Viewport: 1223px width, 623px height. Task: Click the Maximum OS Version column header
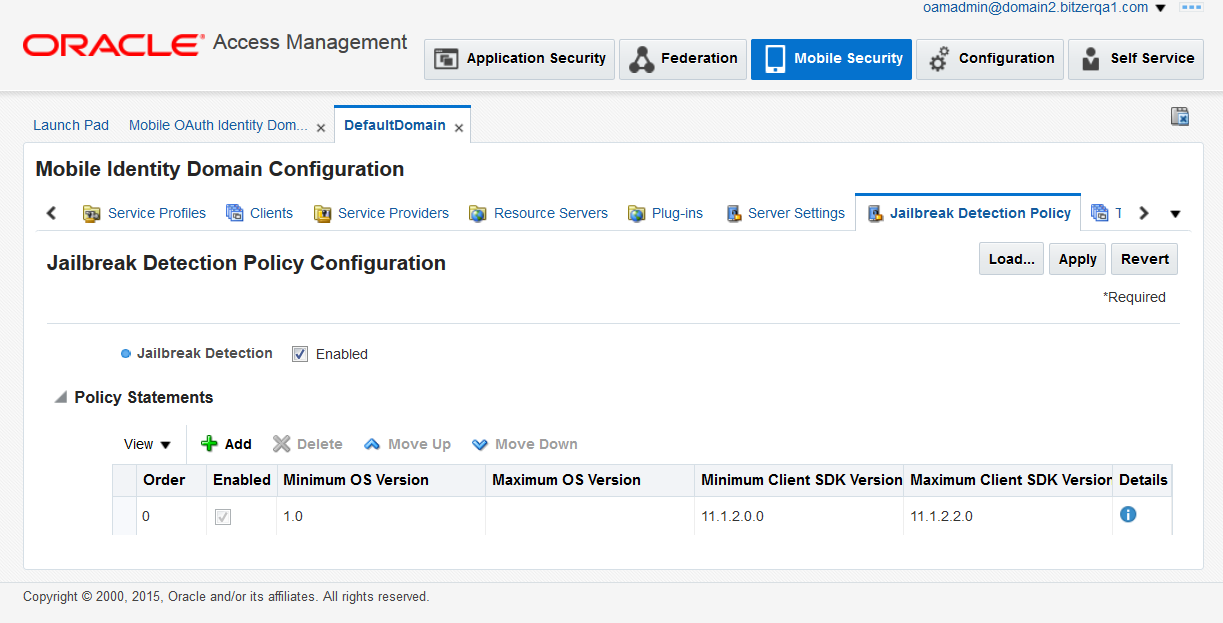[x=590, y=480]
